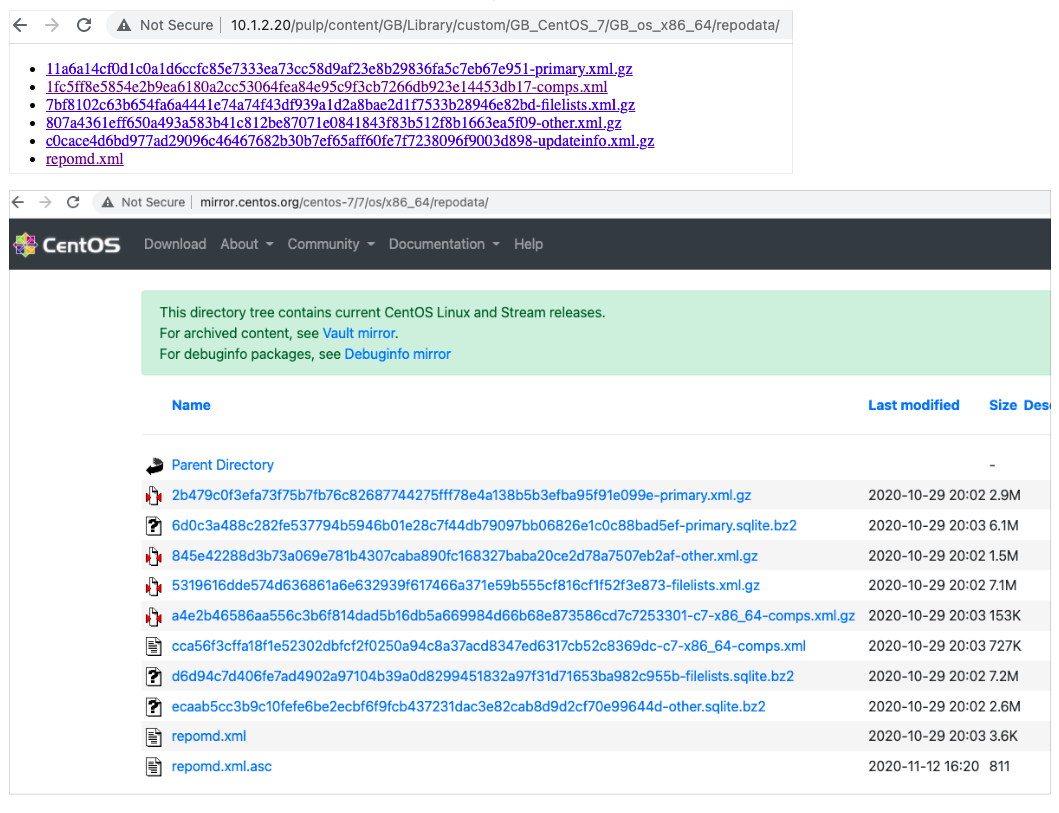Screen dimensions: 1059x813
Task: Click the 153K size of comps.xml.gz
Action: tap(1006, 616)
